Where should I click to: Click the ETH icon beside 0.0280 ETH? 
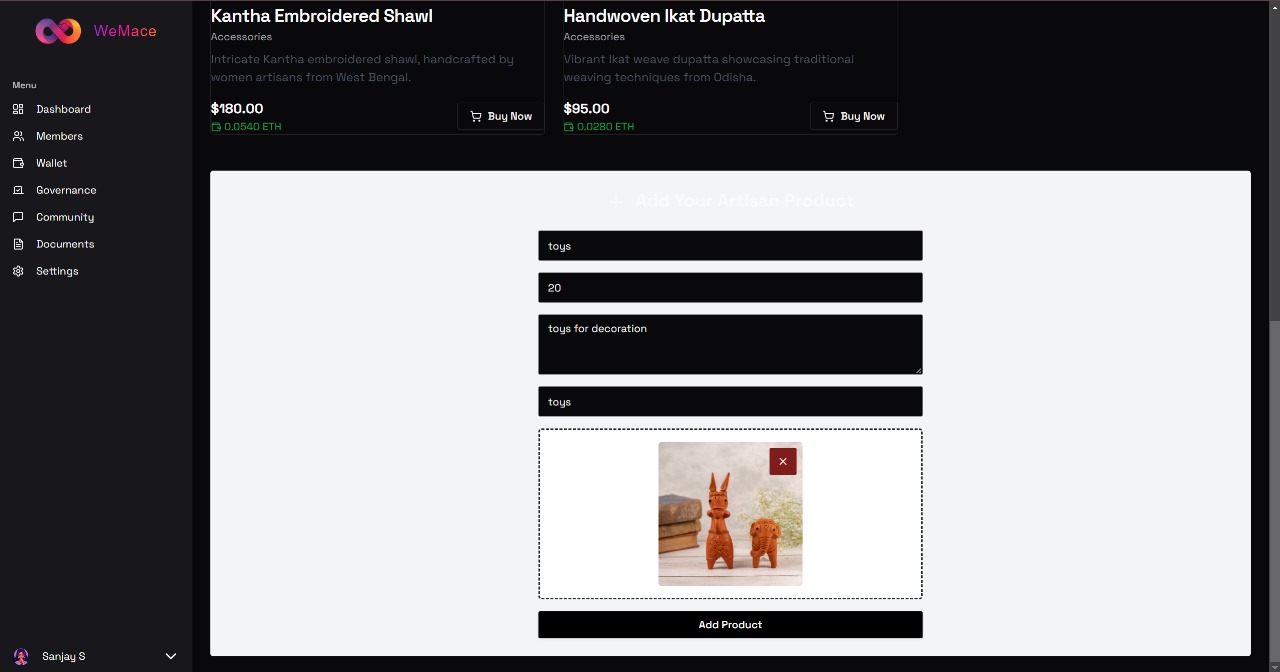tap(568, 126)
